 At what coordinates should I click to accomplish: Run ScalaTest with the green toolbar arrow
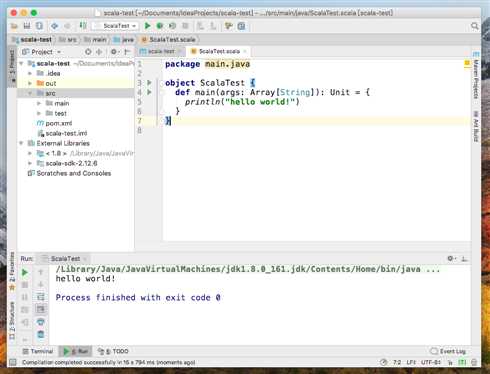(x=147, y=26)
